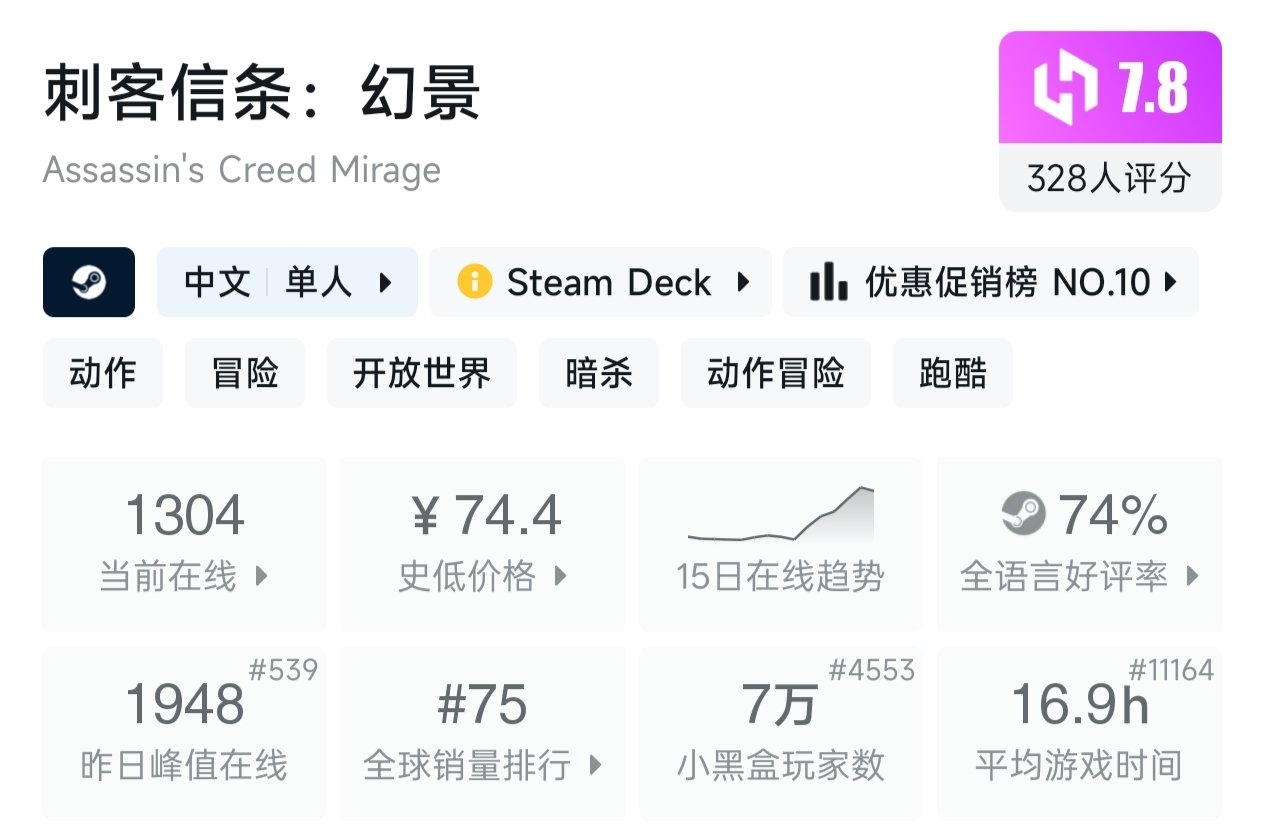1264x835 pixels.
Task: Tap the 开放世界 tag
Action: pyautogui.click(x=422, y=373)
